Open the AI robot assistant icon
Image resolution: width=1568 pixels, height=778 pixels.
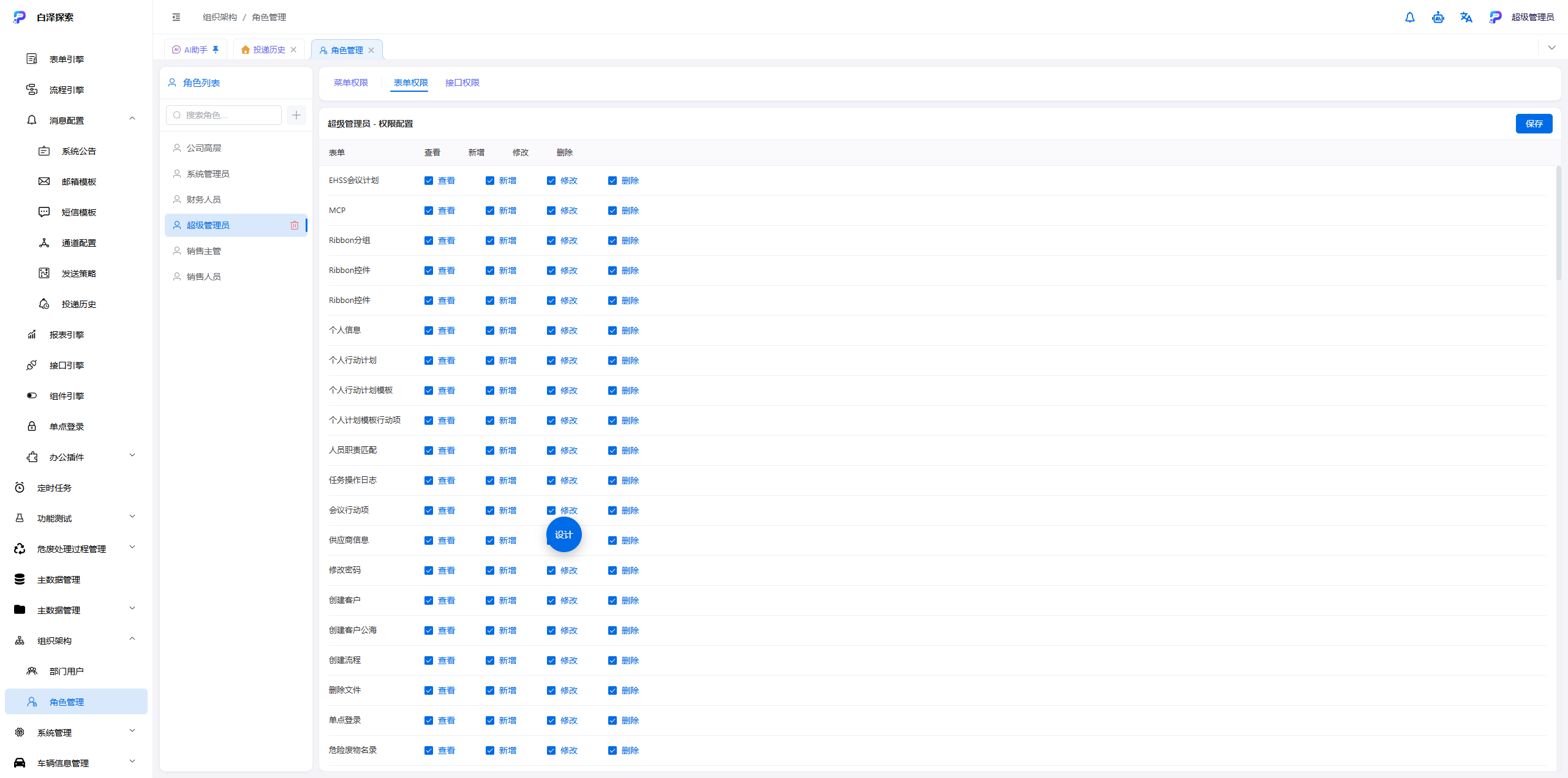point(1438,17)
